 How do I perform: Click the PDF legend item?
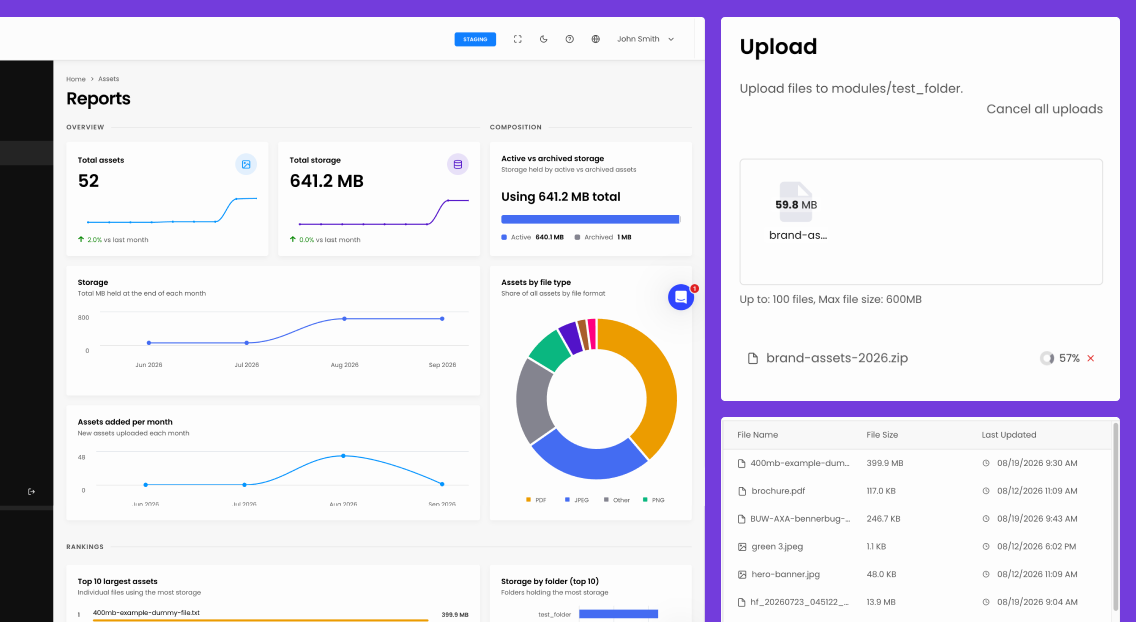(536, 500)
